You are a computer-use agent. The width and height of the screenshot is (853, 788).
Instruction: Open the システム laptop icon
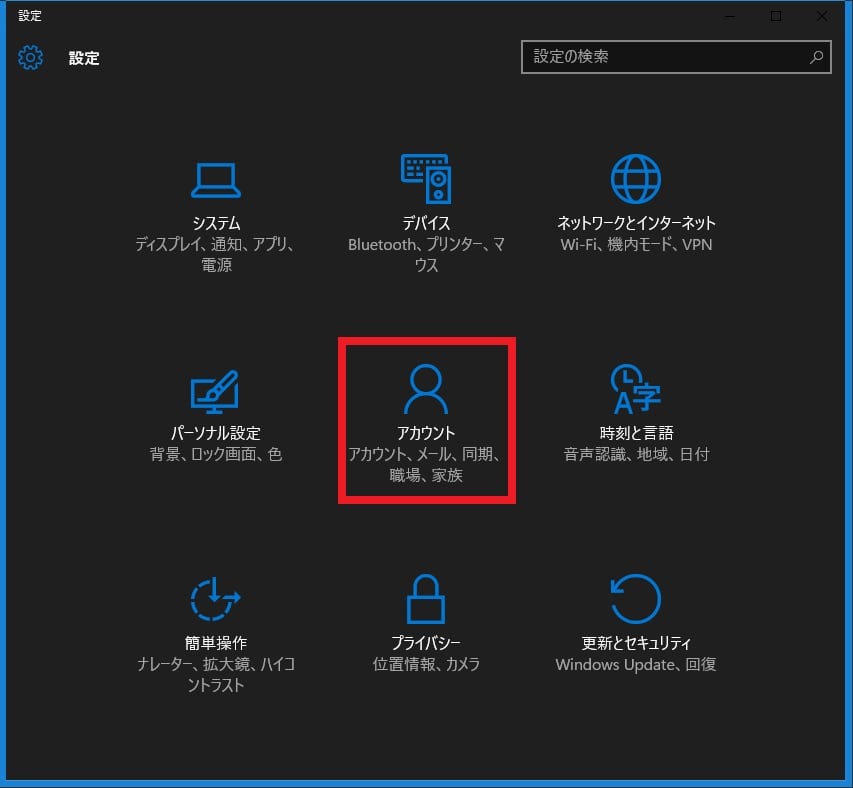click(215, 180)
